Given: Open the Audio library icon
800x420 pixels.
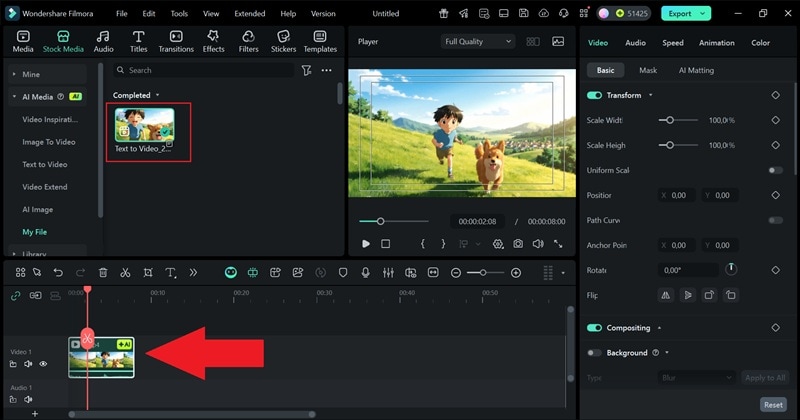Looking at the screenshot, I should (x=103, y=36).
